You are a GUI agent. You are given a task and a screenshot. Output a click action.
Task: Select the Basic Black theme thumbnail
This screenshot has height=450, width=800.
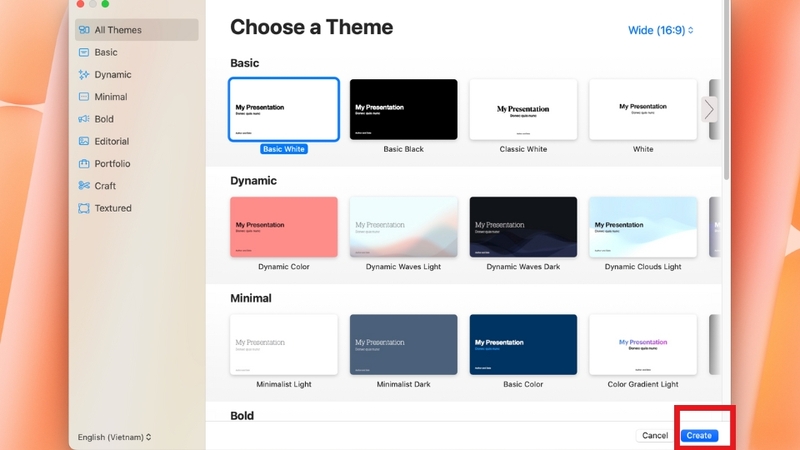click(404, 109)
